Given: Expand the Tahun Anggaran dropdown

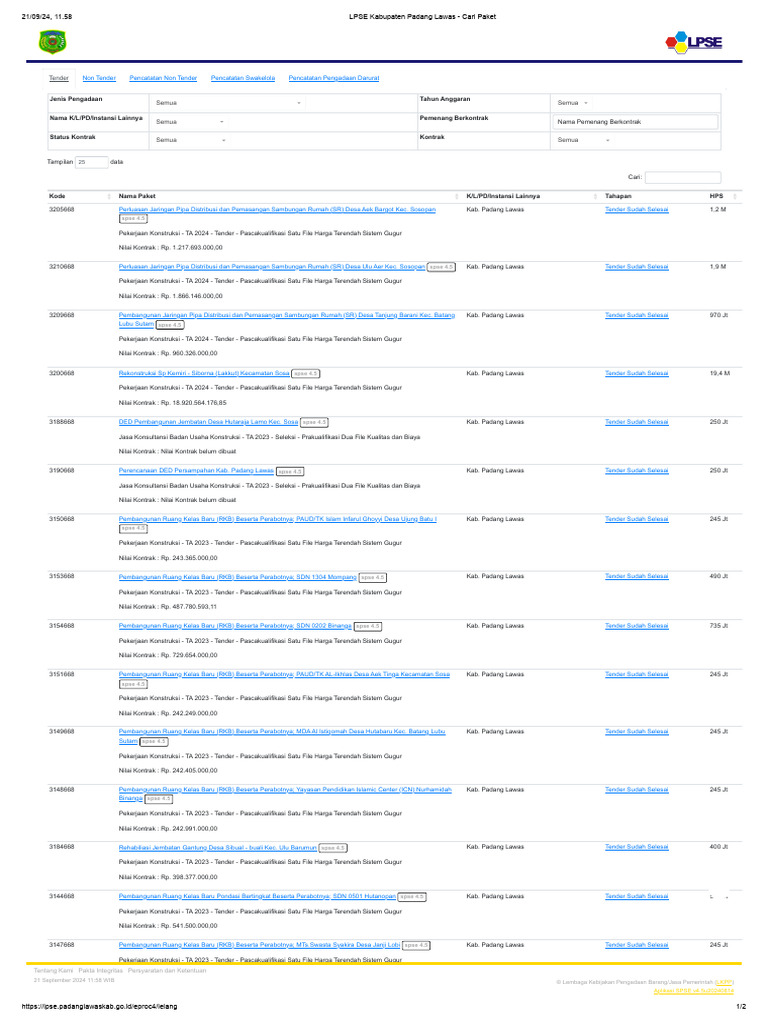Looking at the screenshot, I should point(573,103).
